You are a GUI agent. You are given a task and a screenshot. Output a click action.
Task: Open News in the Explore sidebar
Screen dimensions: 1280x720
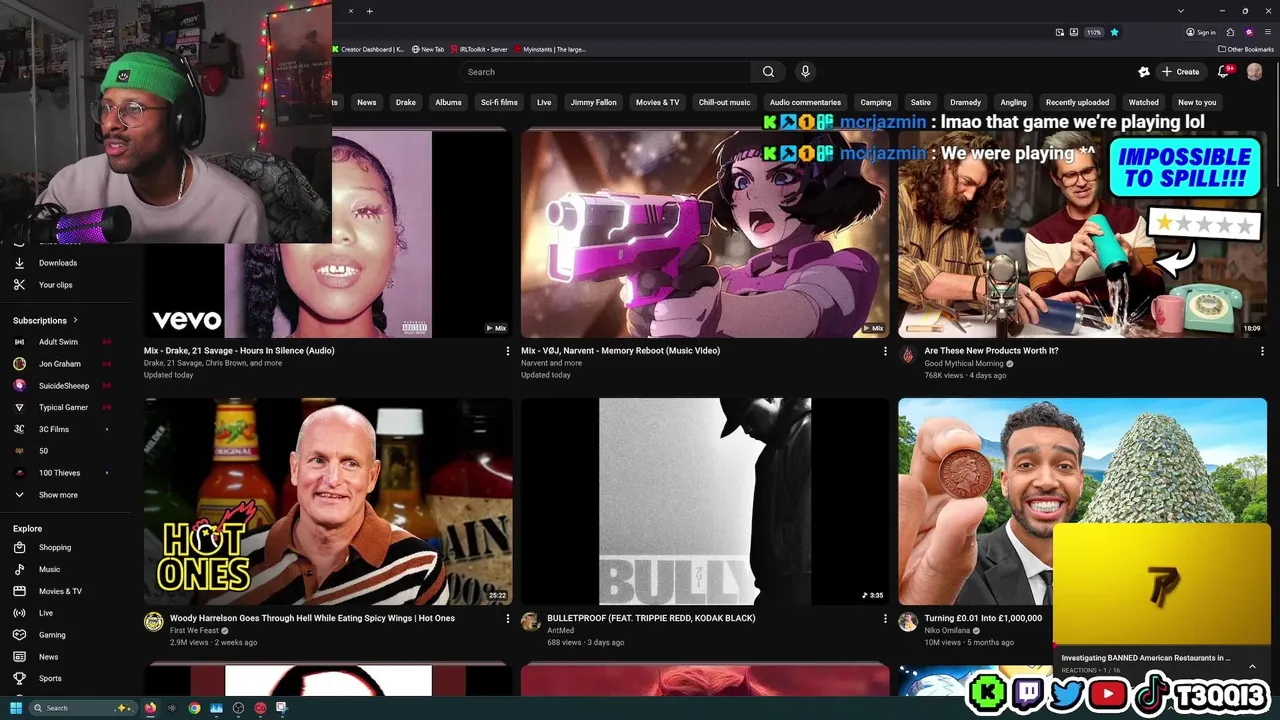click(49, 657)
